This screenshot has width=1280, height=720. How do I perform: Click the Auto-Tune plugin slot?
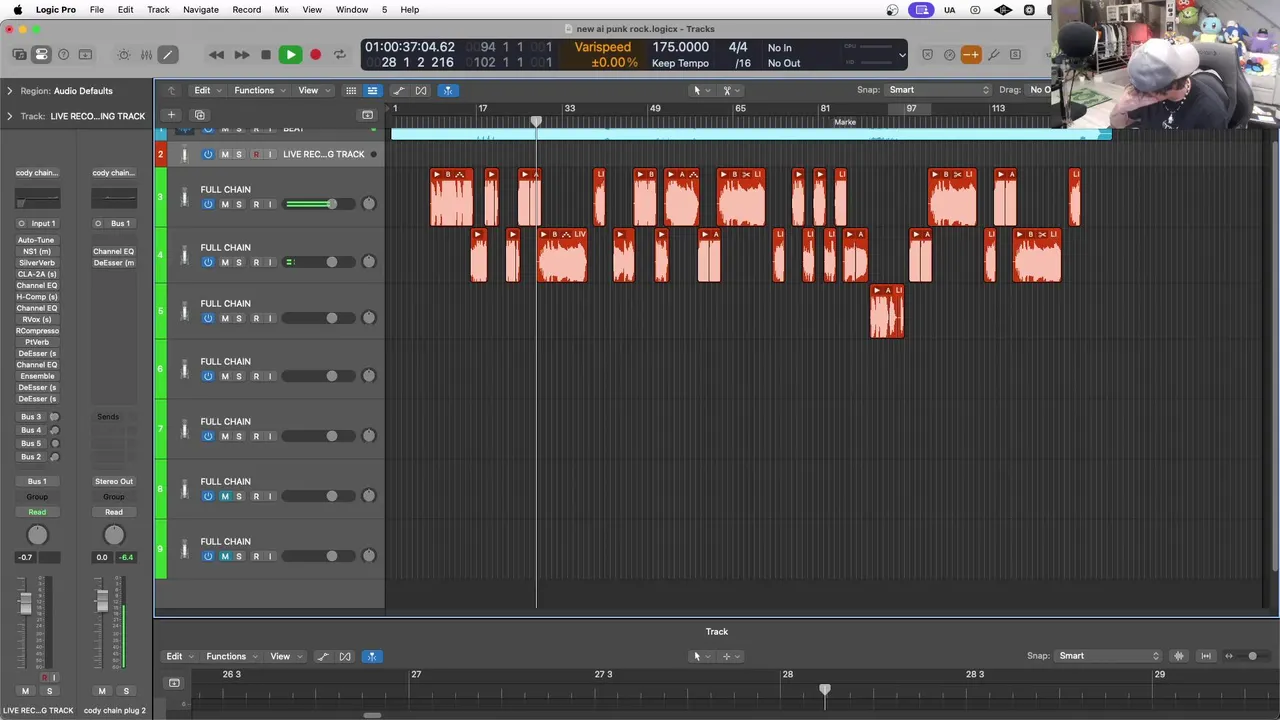pos(37,240)
